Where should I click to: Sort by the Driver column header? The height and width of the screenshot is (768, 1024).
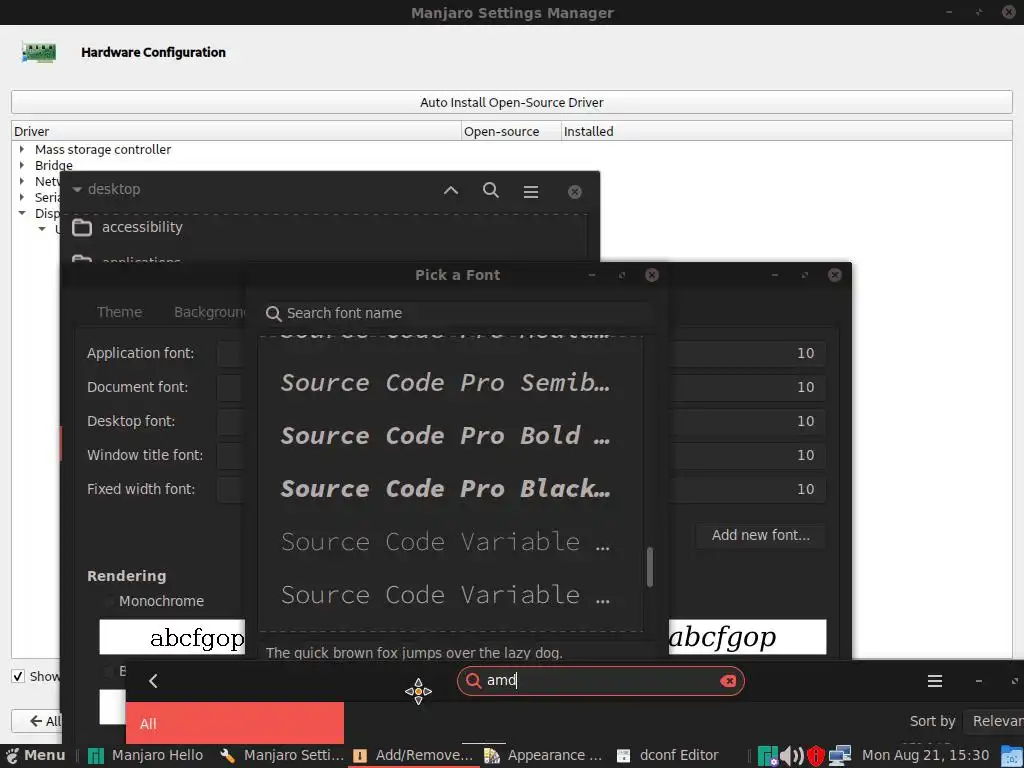coord(236,131)
